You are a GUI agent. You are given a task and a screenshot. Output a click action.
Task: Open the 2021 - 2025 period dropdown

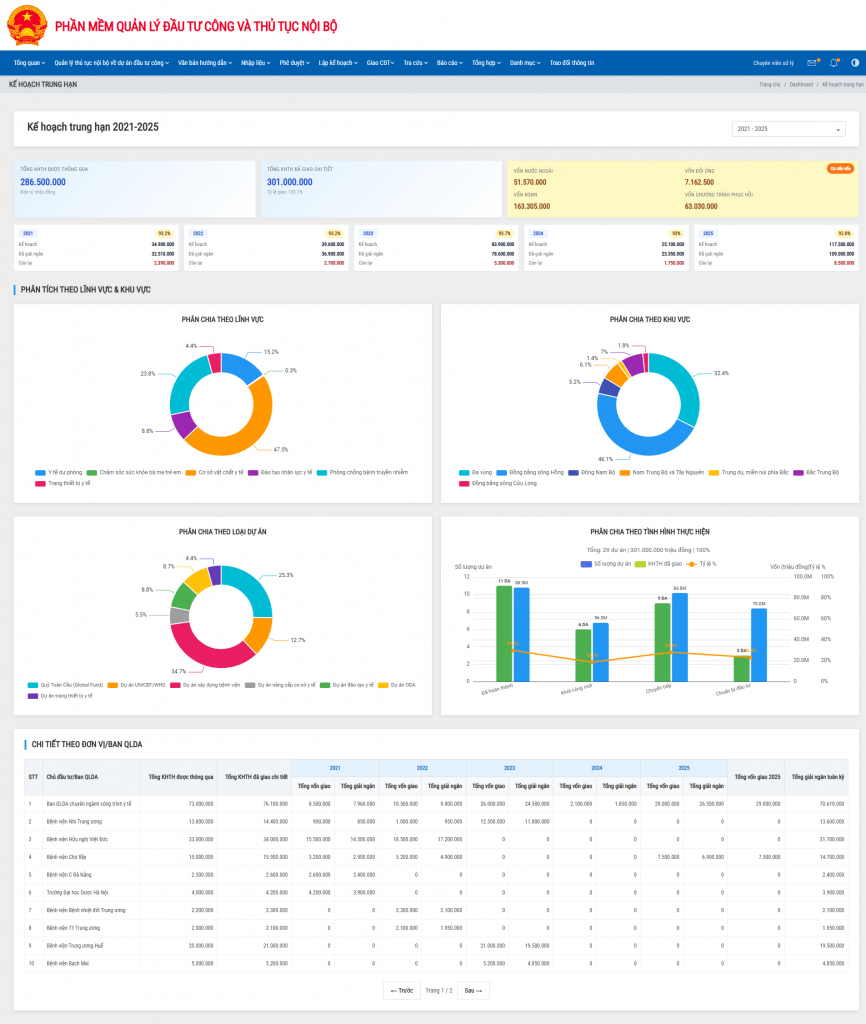pos(789,129)
